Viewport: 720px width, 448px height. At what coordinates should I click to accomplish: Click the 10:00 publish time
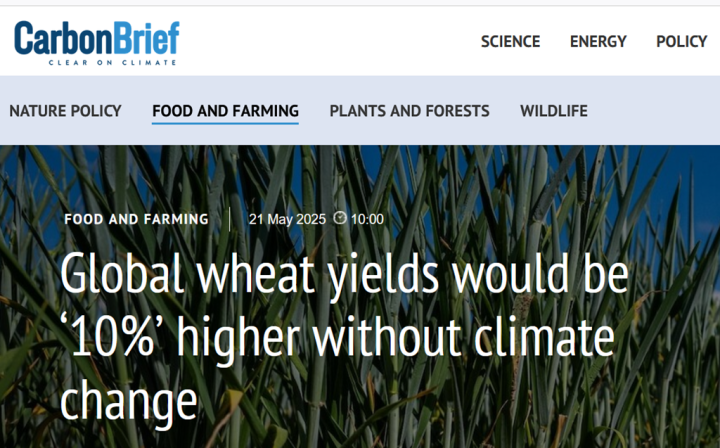tap(367, 219)
